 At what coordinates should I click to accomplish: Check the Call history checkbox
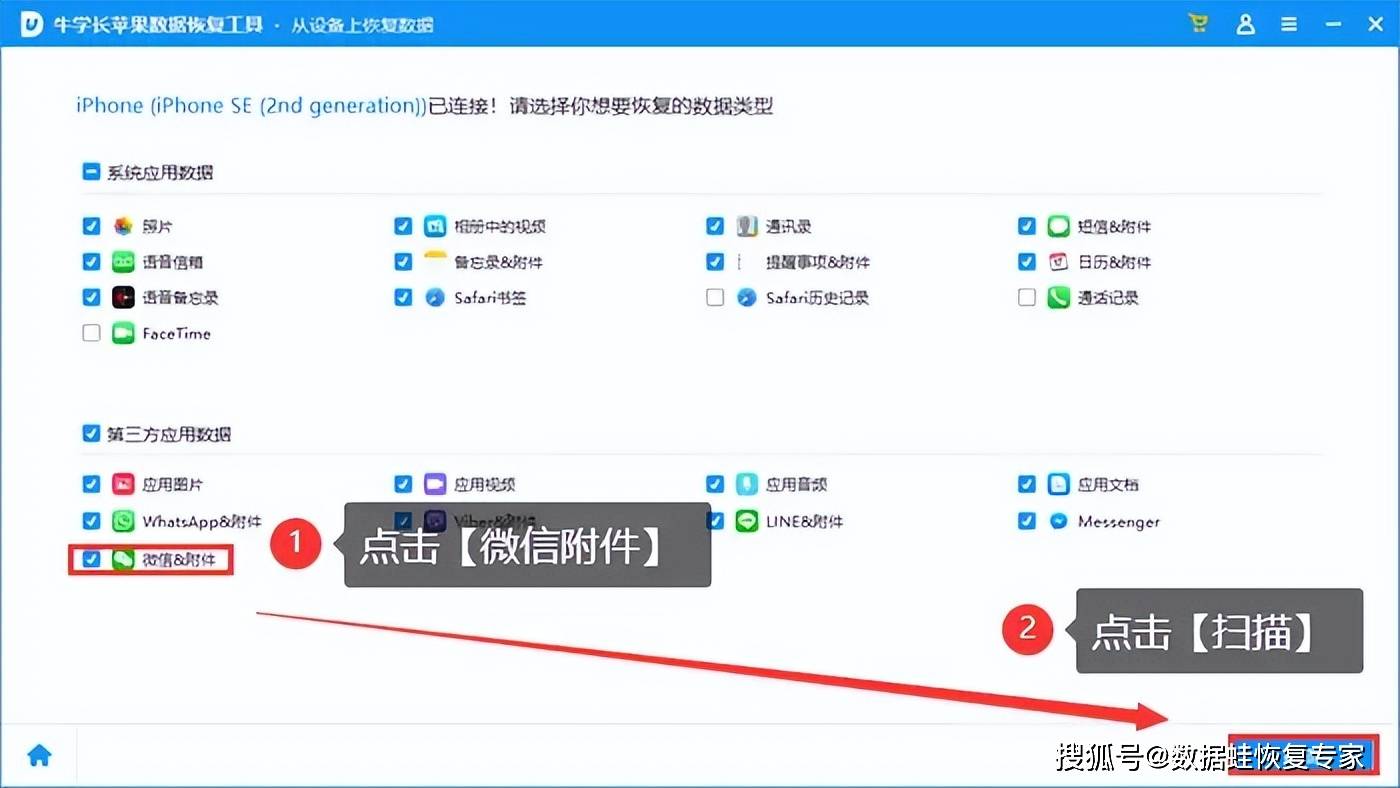click(x=1027, y=297)
